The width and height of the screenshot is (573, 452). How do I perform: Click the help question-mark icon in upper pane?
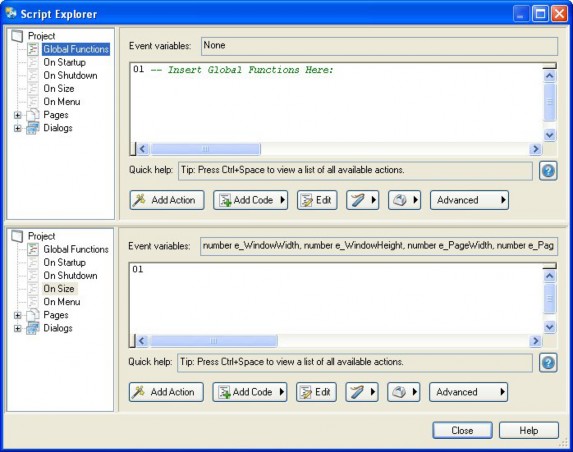coord(548,171)
